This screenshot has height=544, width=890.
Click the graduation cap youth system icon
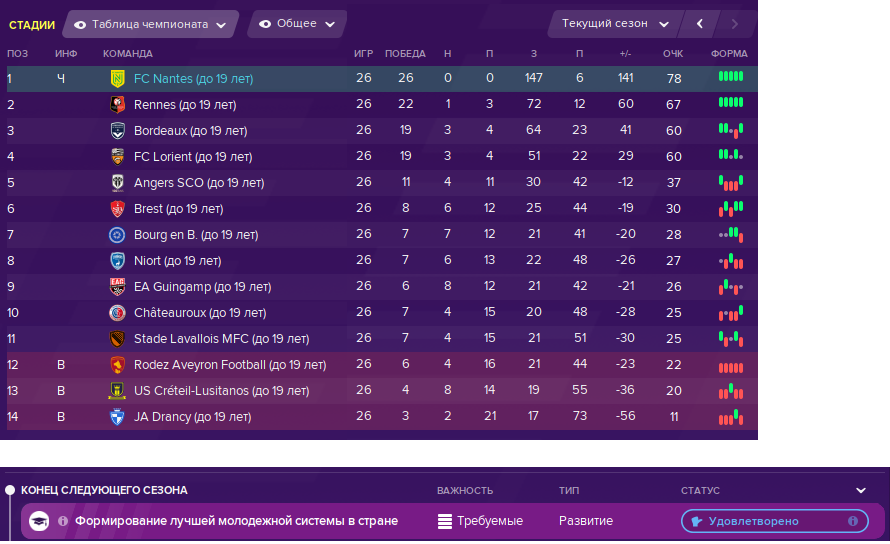(x=39, y=521)
